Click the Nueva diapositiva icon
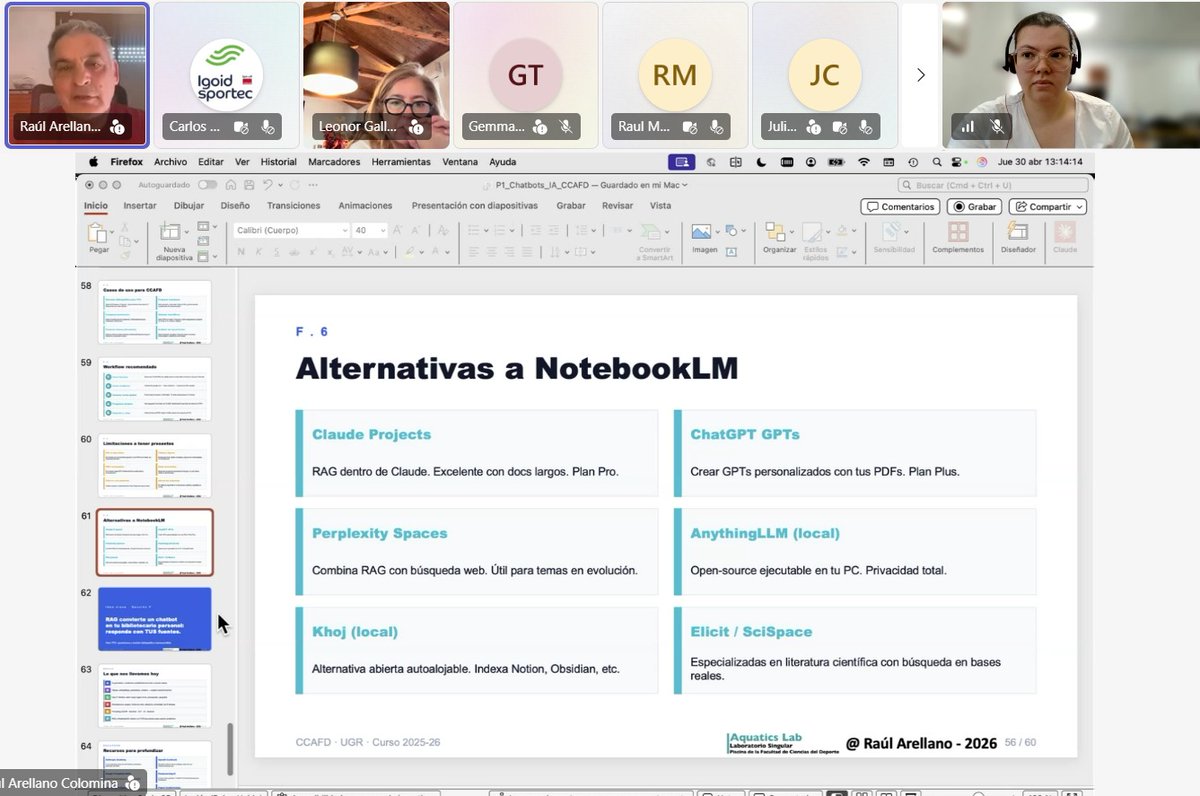 pyautogui.click(x=170, y=231)
